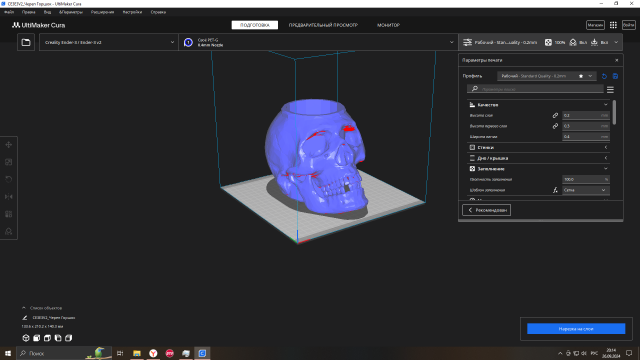640x360 pixels.
Task: Open the Settings (Параметры) menu
Action: 71,12
